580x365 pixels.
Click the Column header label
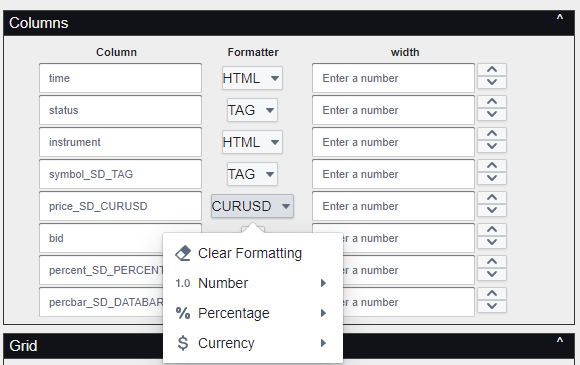[117, 52]
